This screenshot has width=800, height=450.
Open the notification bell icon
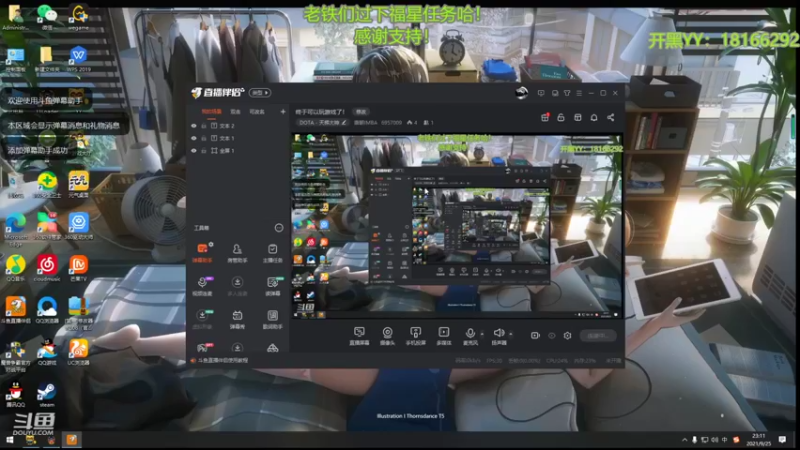click(x=594, y=117)
